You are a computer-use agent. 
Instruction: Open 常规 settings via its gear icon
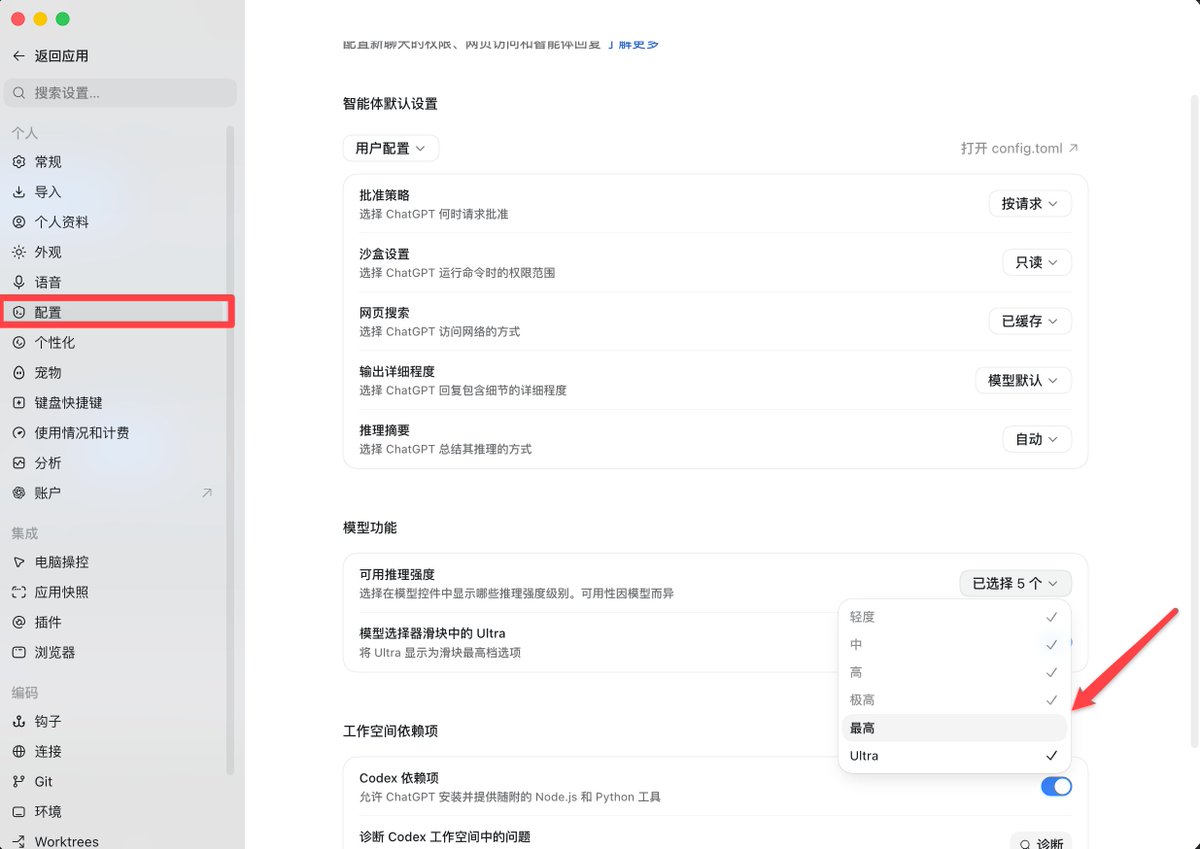(x=19, y=162)
